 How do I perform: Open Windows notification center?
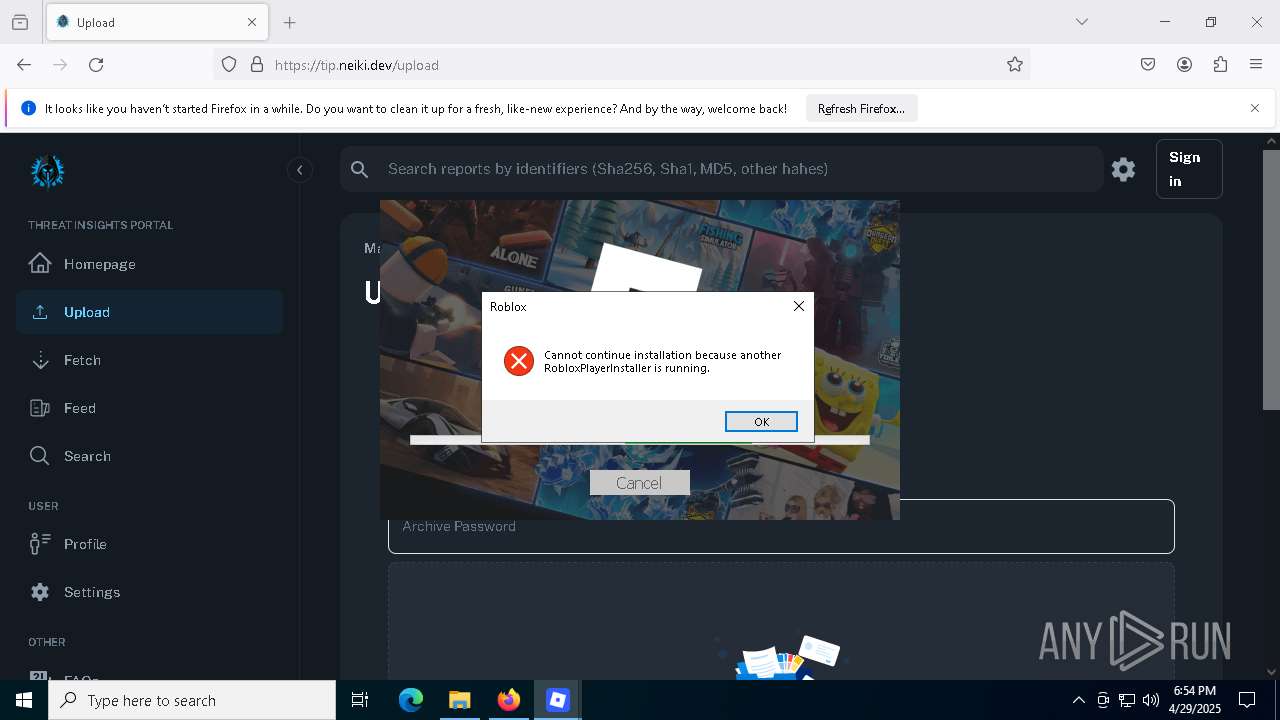click(1247, 700)
